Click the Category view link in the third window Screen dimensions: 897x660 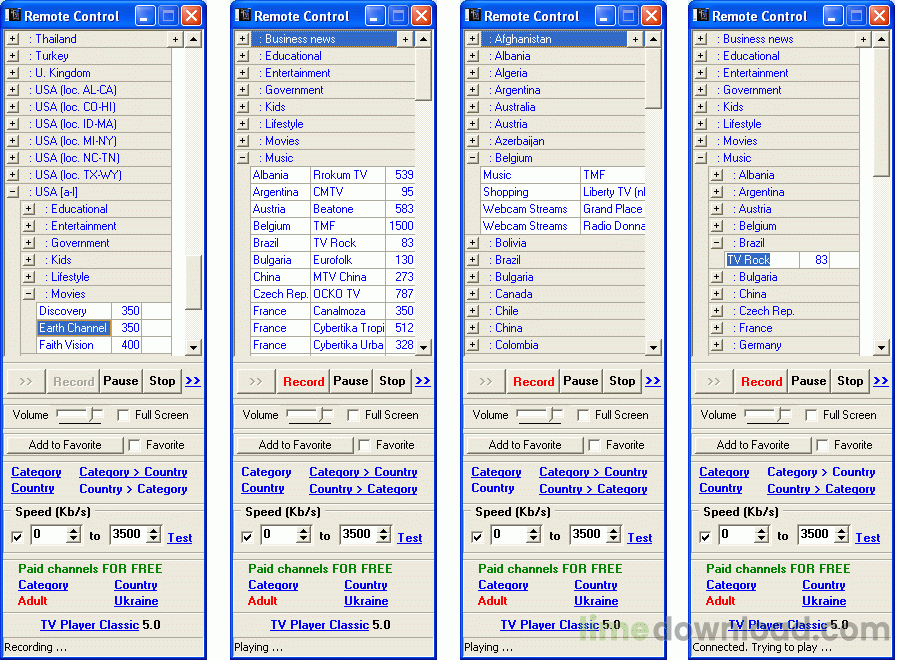pyautogui.click(x=496, y=472)
